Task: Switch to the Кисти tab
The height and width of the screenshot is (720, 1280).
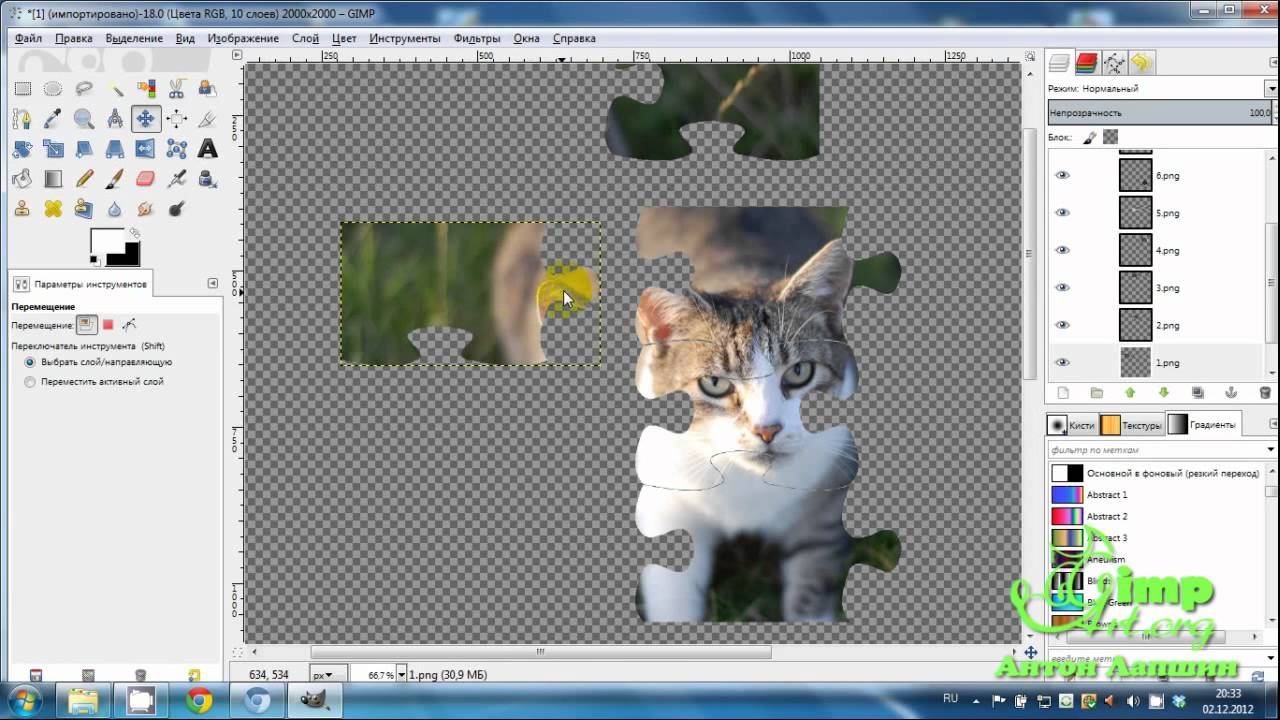Action: tap(1072, 425)
